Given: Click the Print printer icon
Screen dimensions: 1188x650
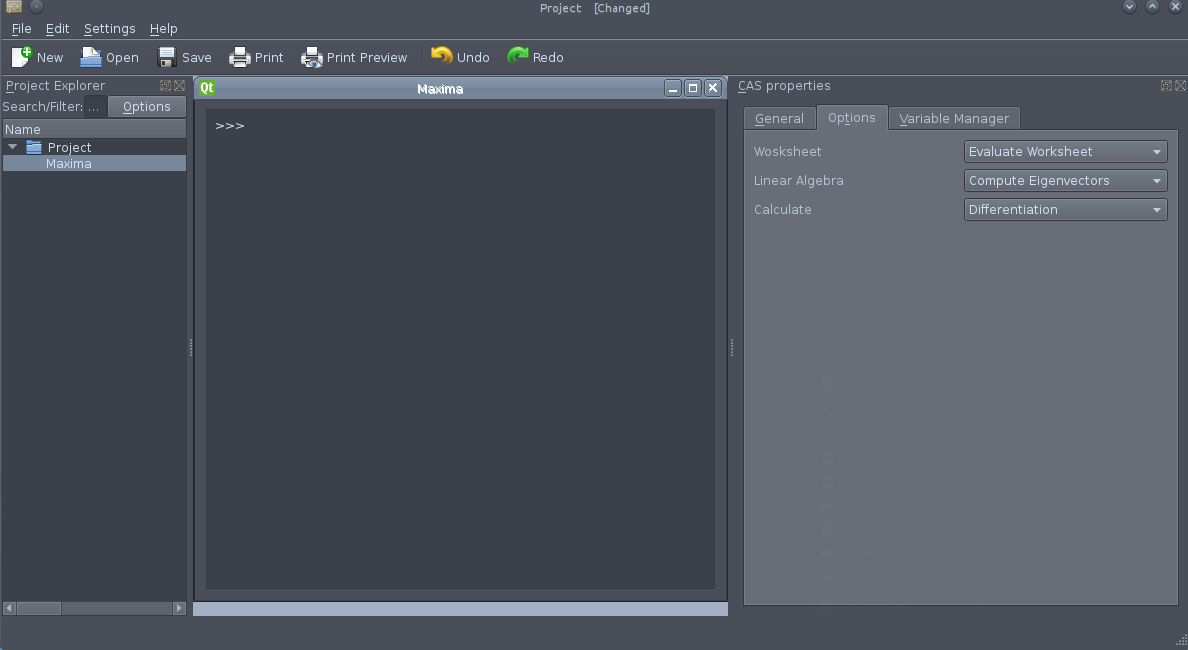Looking at the screenshot, I should (240, 57).
